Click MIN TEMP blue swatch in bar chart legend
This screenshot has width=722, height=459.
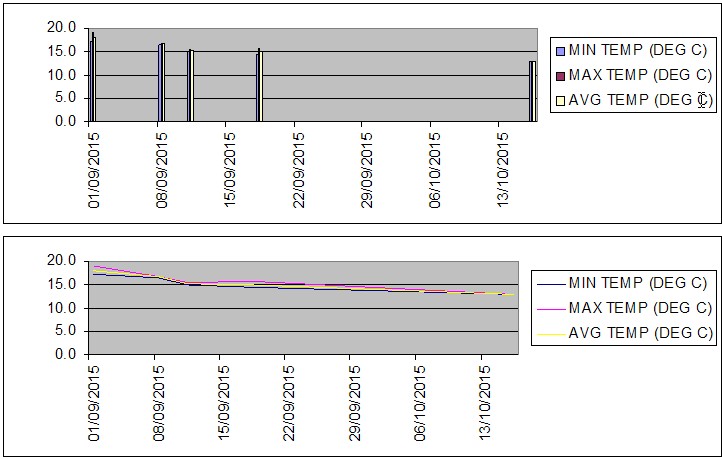click(x=560, y=51)
